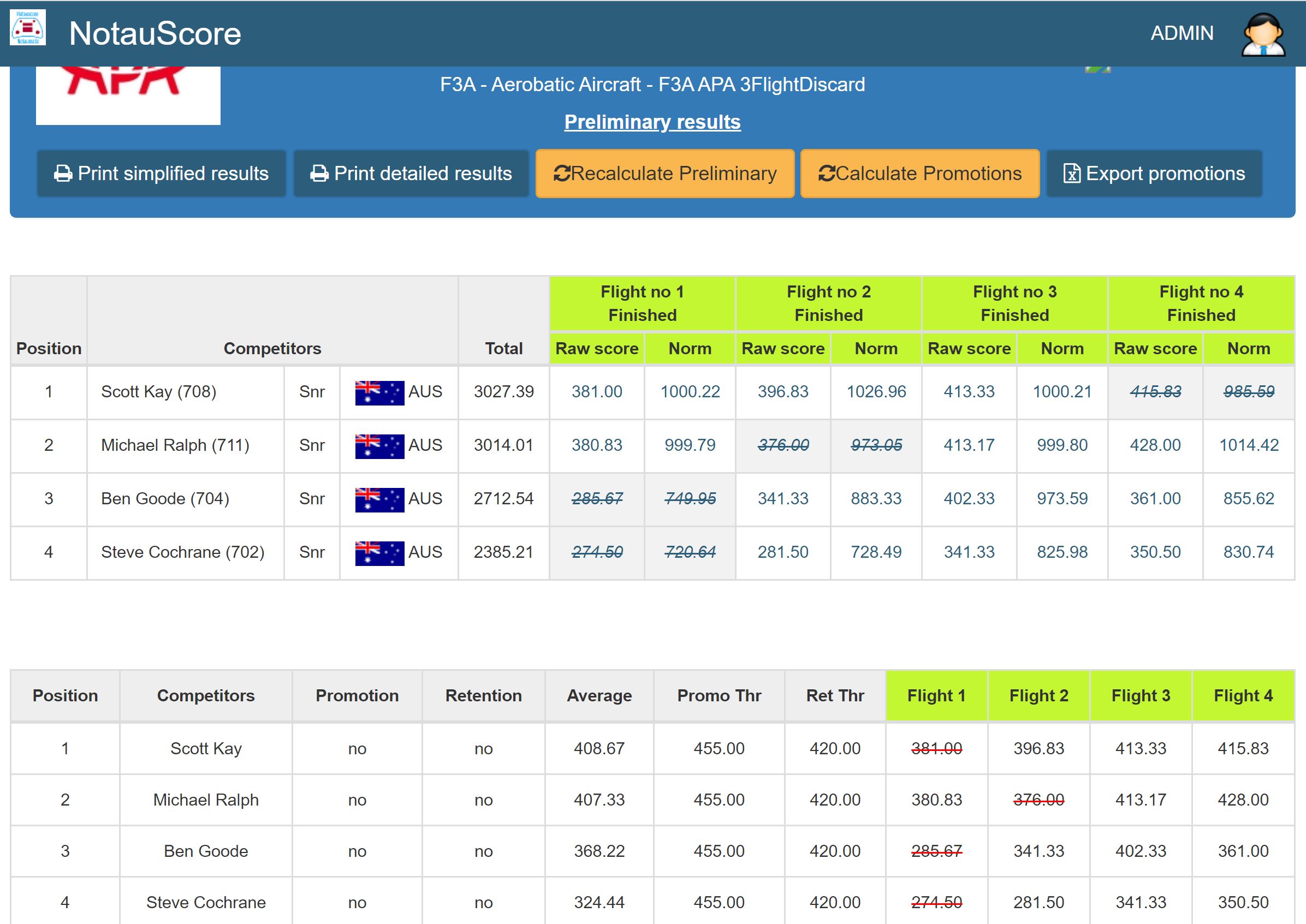Click the APA logo image
The image size is (1306, 924).
click(x=128, y=95)
